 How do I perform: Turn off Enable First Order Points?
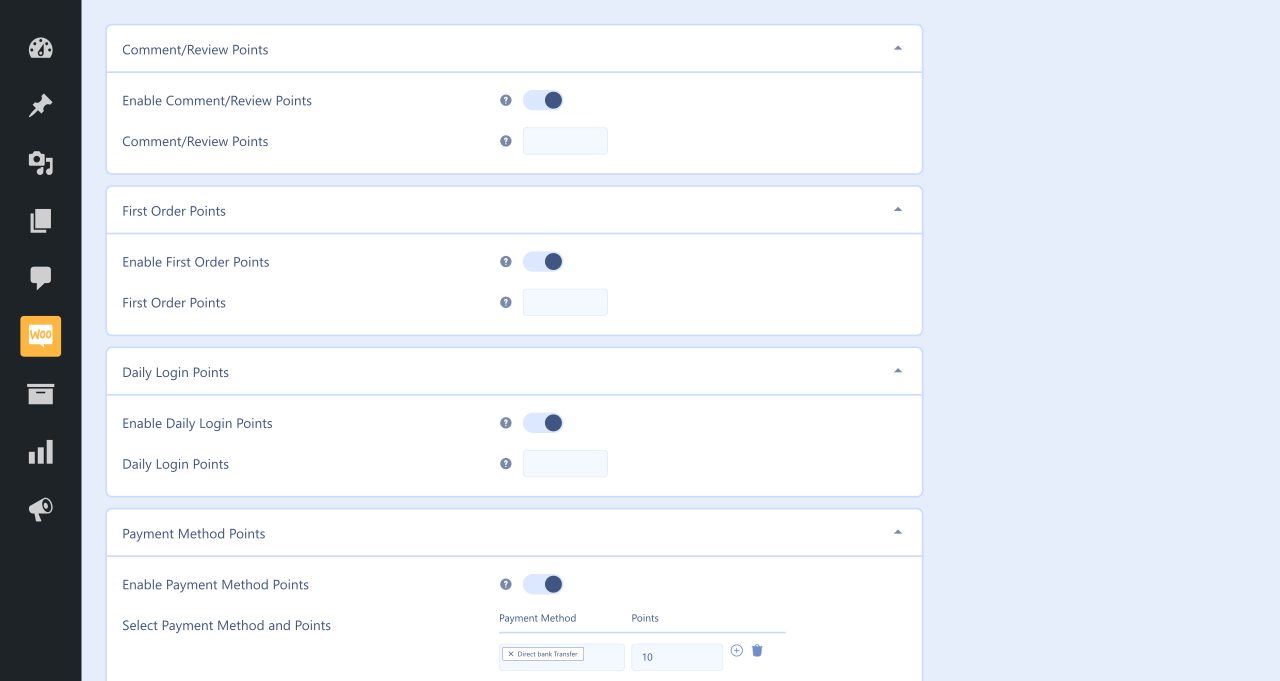click(543, 261)
